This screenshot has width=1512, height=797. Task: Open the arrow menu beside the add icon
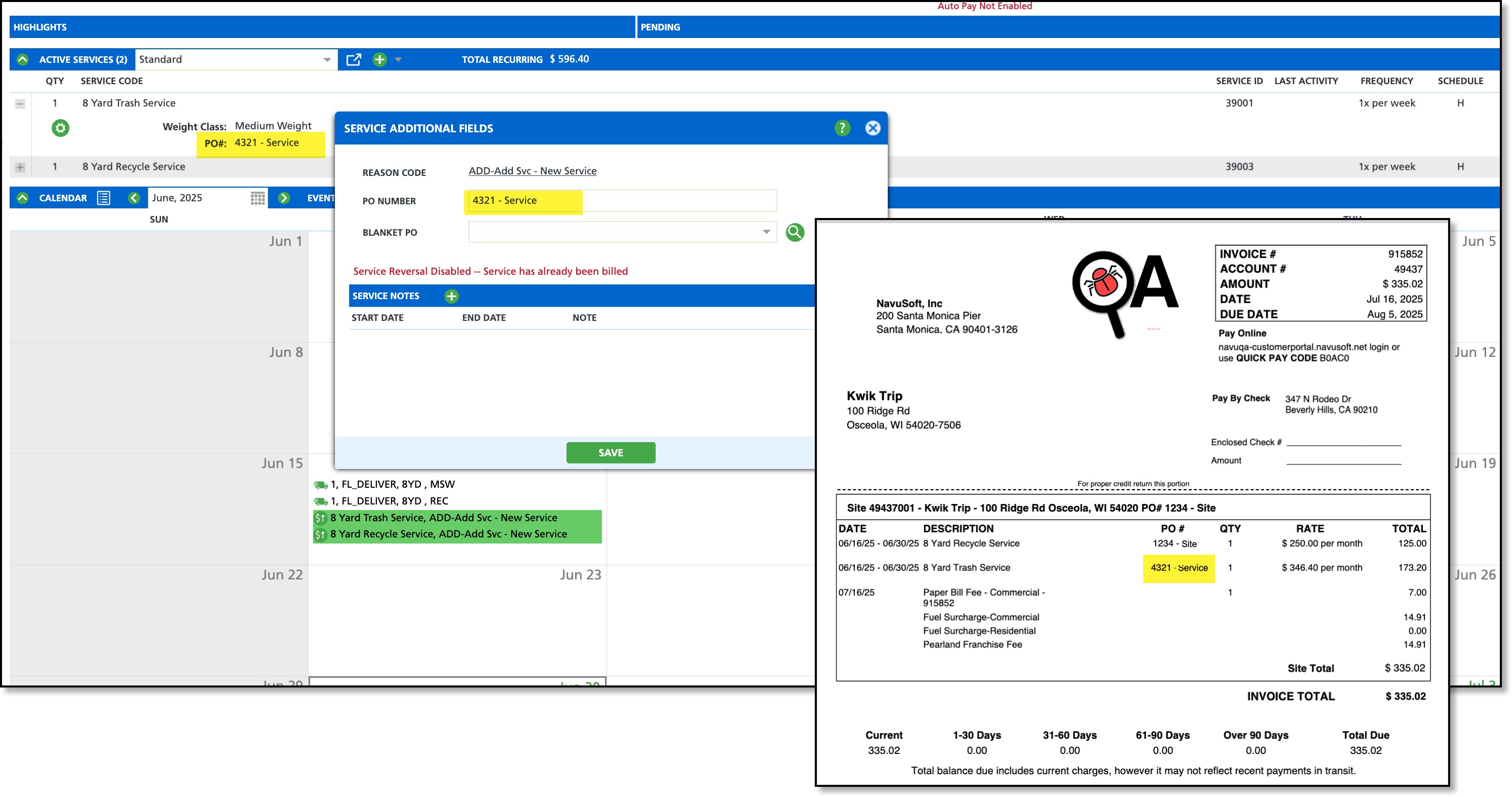399,59
